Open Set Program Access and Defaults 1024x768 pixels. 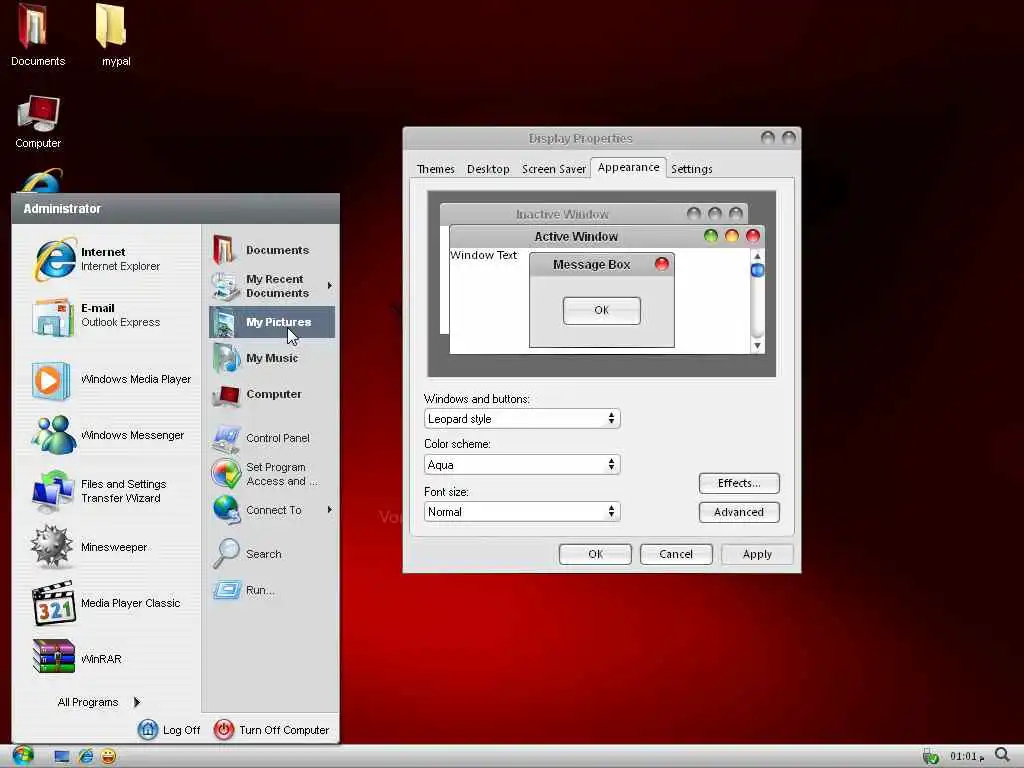point(272,474)
